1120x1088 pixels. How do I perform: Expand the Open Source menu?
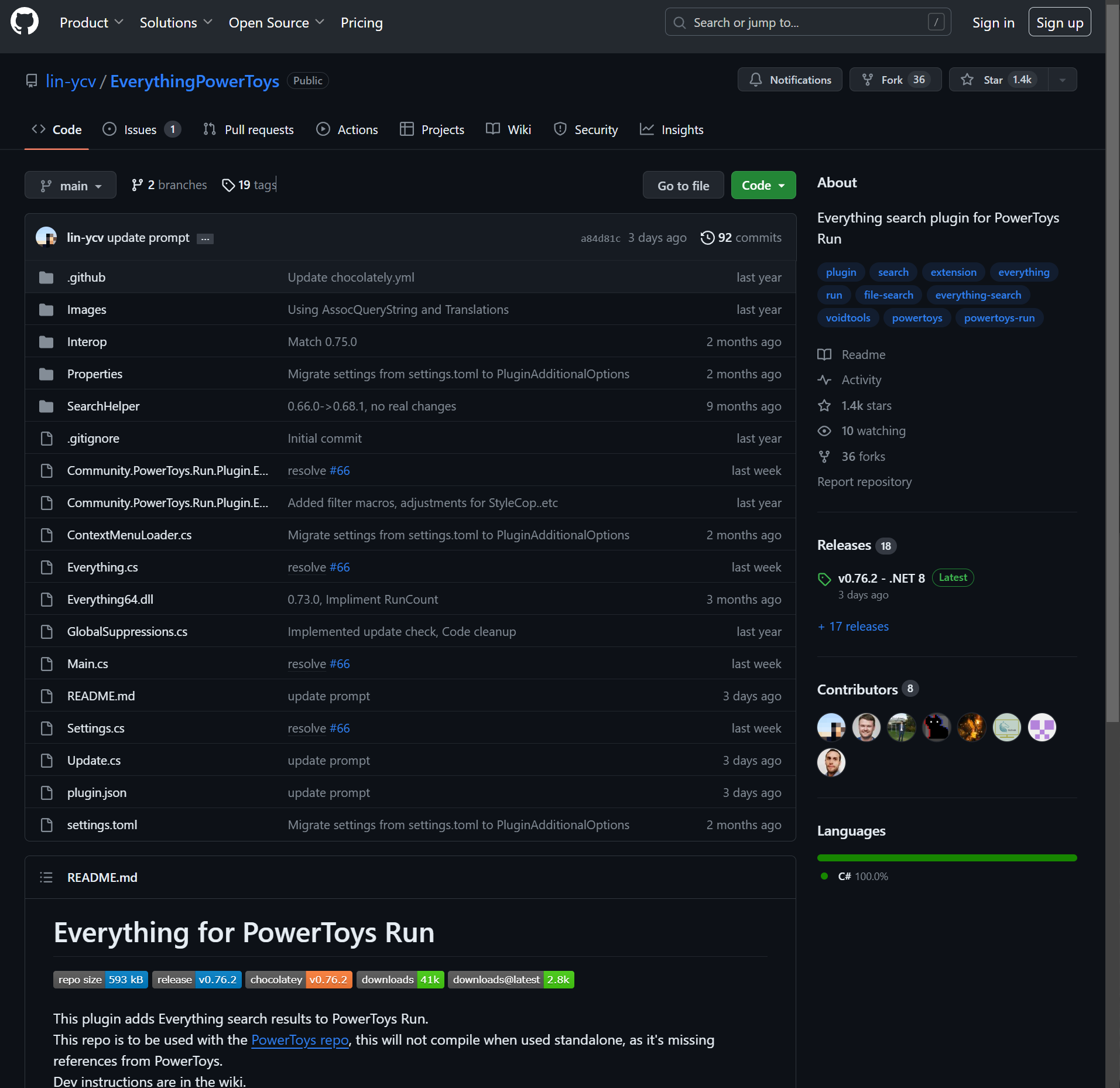(276, 23)
